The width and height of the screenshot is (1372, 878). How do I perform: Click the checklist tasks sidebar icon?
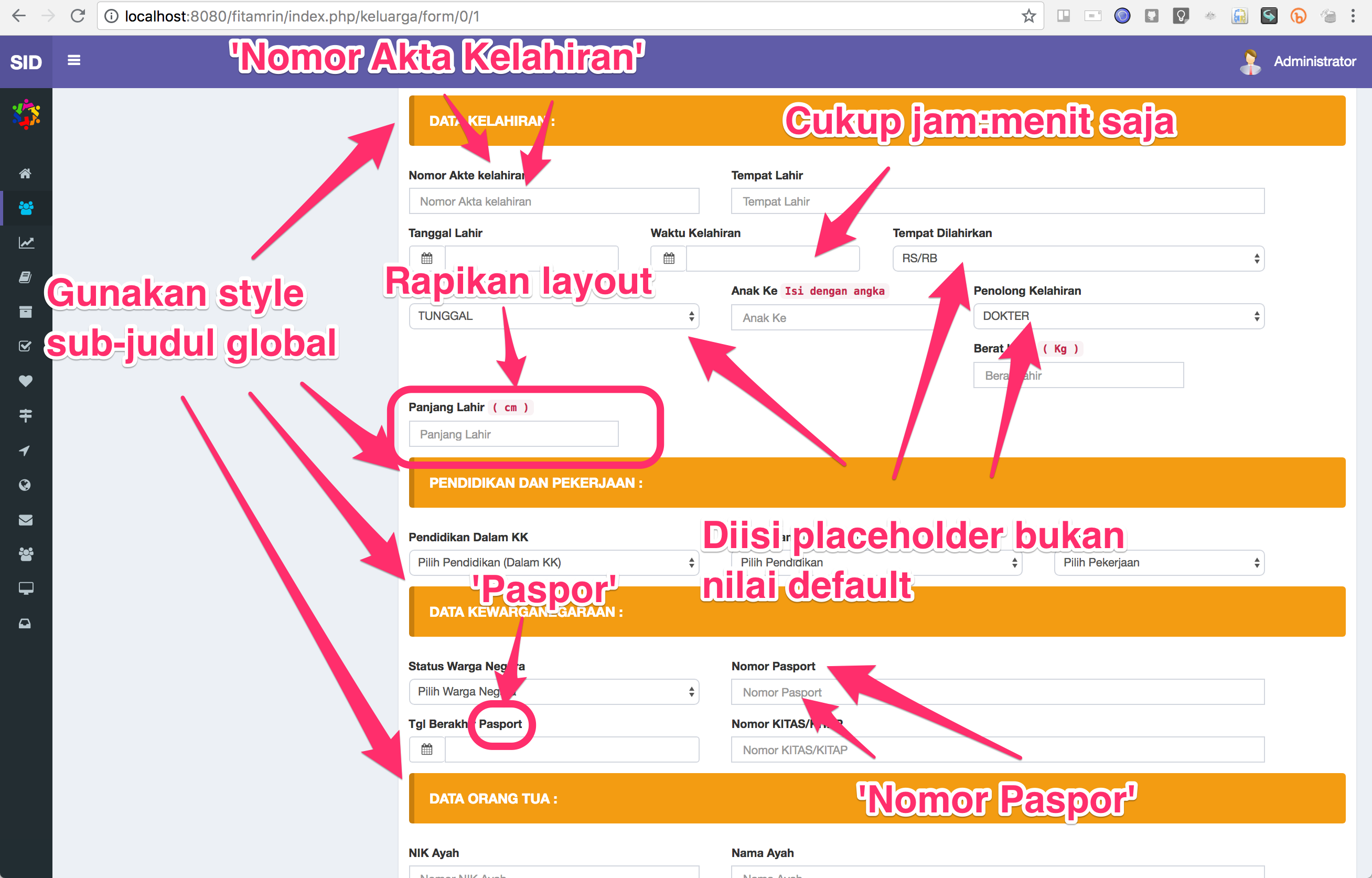26,346
